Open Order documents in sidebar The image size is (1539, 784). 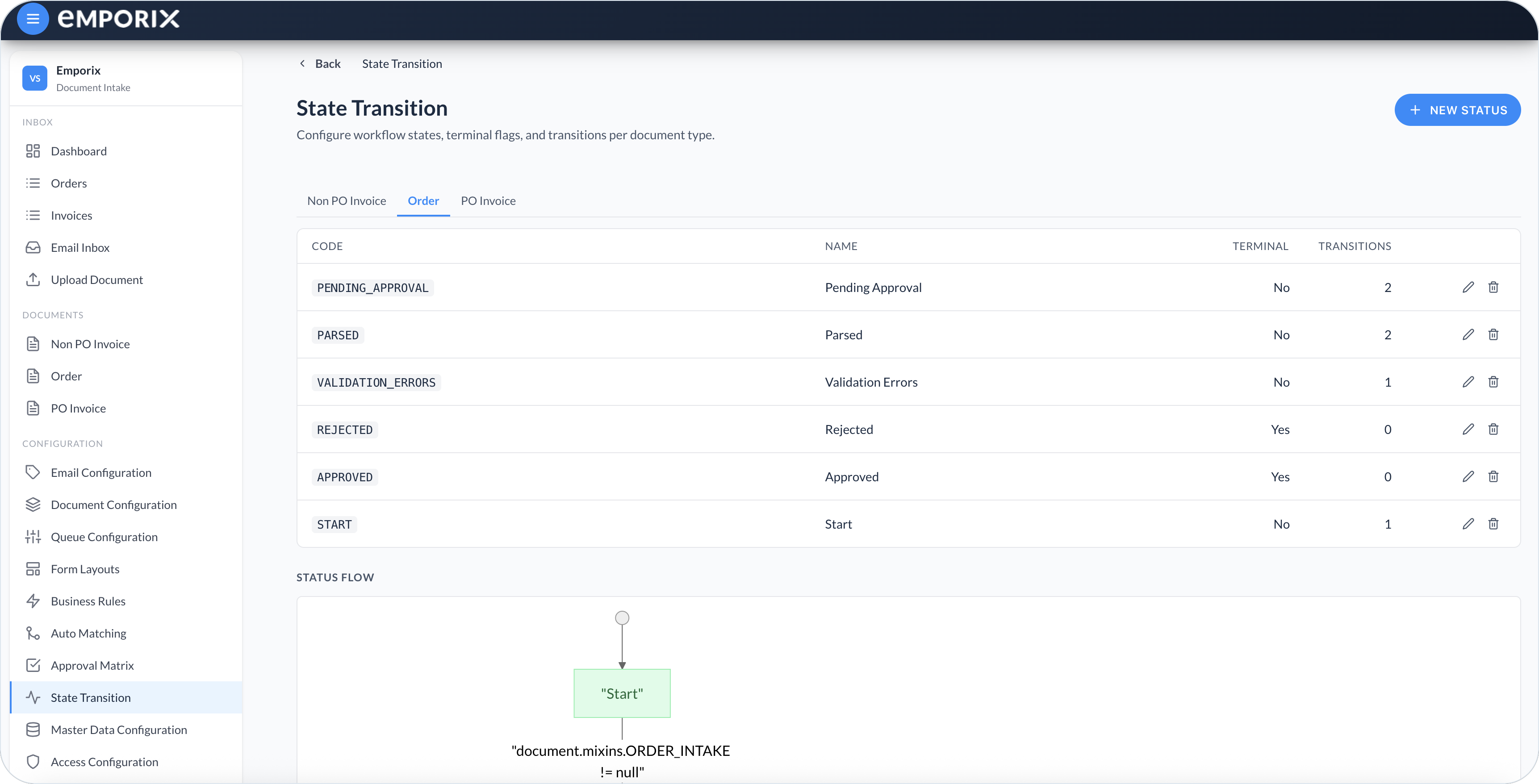tap(126, 376)
